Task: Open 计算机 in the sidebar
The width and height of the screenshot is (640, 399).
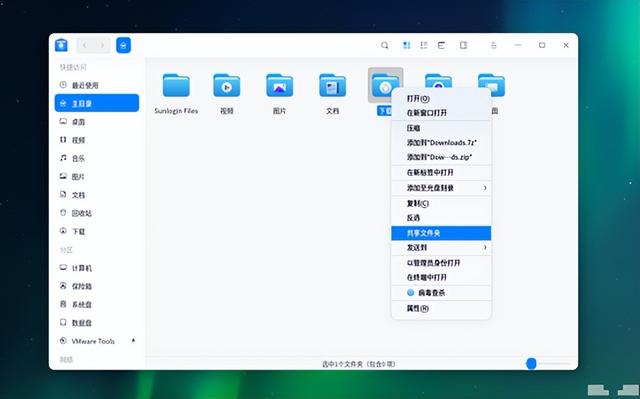Action: click(x=97, y=268)
